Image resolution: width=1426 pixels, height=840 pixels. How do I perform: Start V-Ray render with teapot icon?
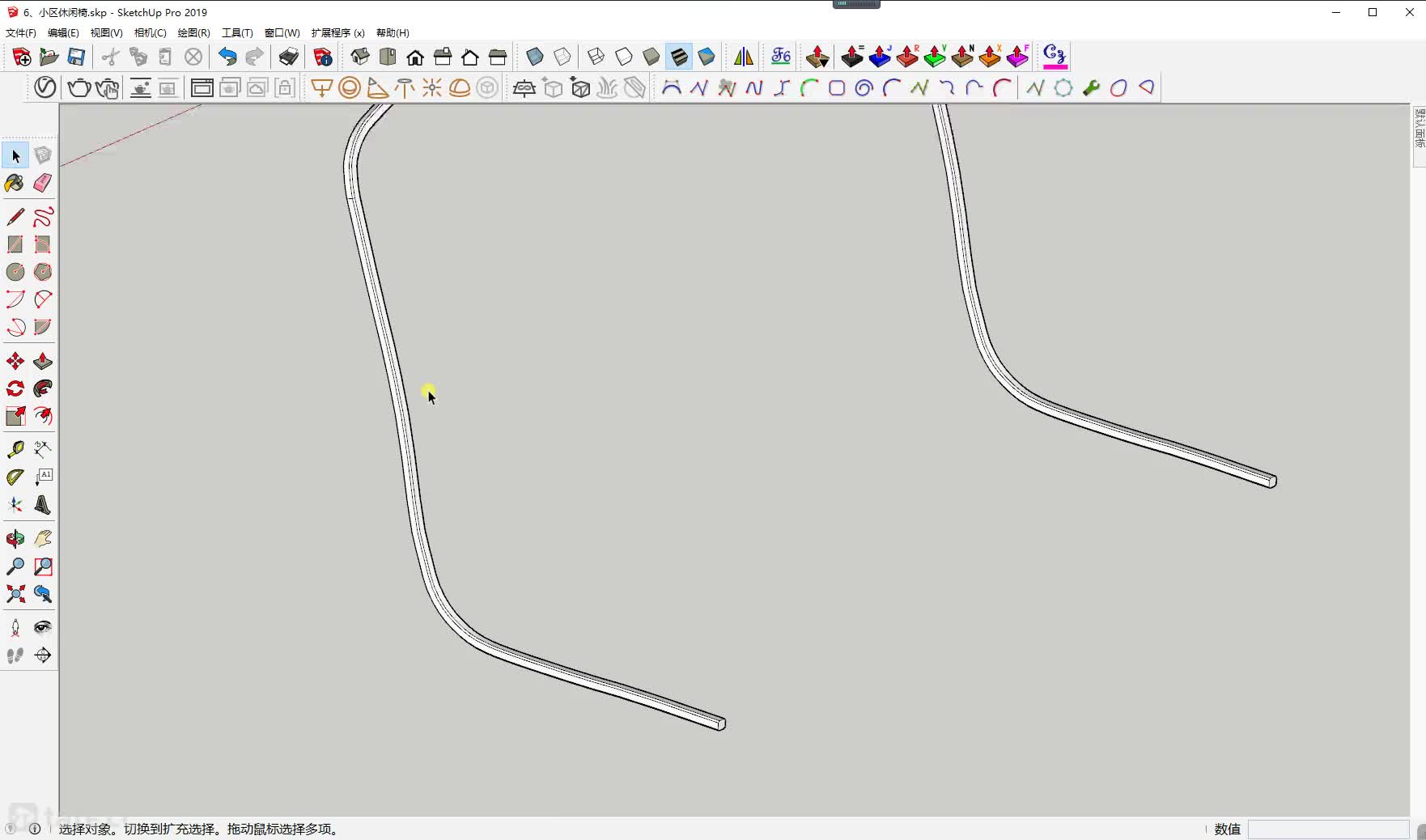[x=79, y=87]
